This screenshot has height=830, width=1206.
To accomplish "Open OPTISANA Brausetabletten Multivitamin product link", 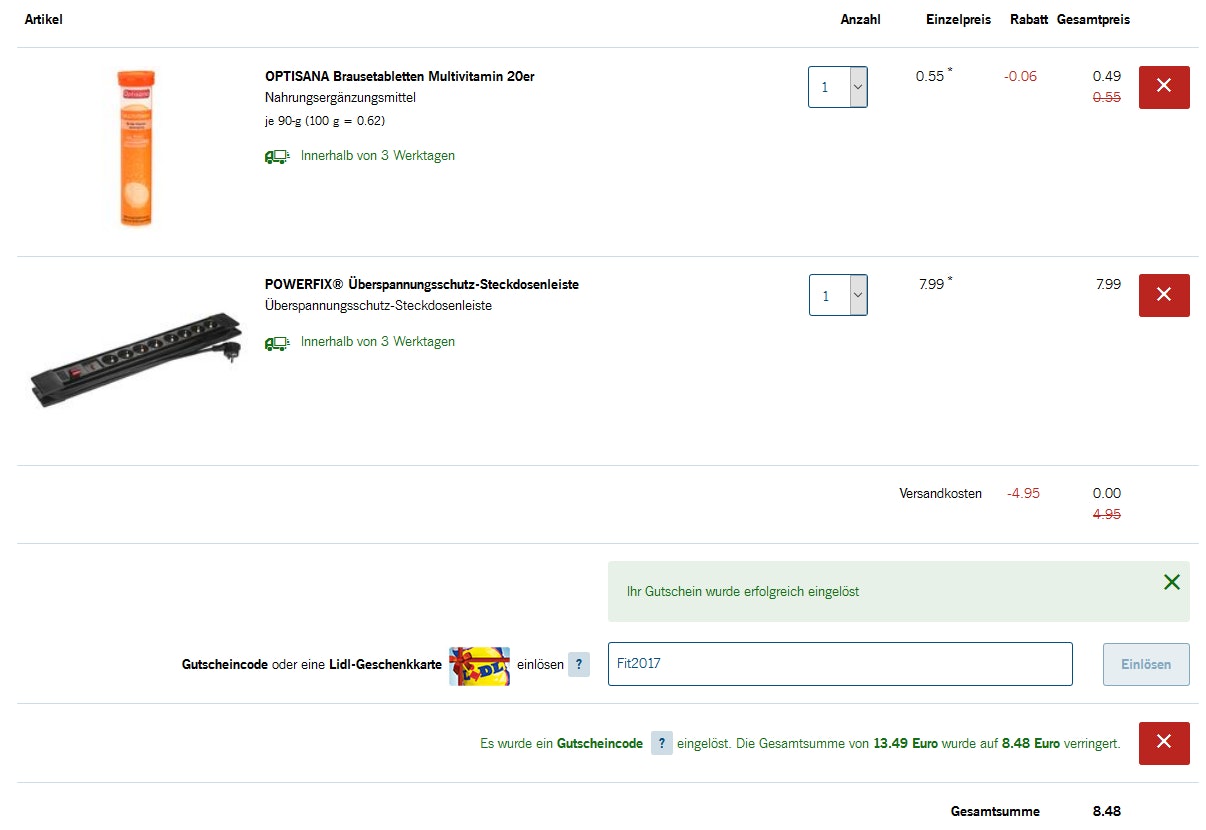I will [399, 76].
